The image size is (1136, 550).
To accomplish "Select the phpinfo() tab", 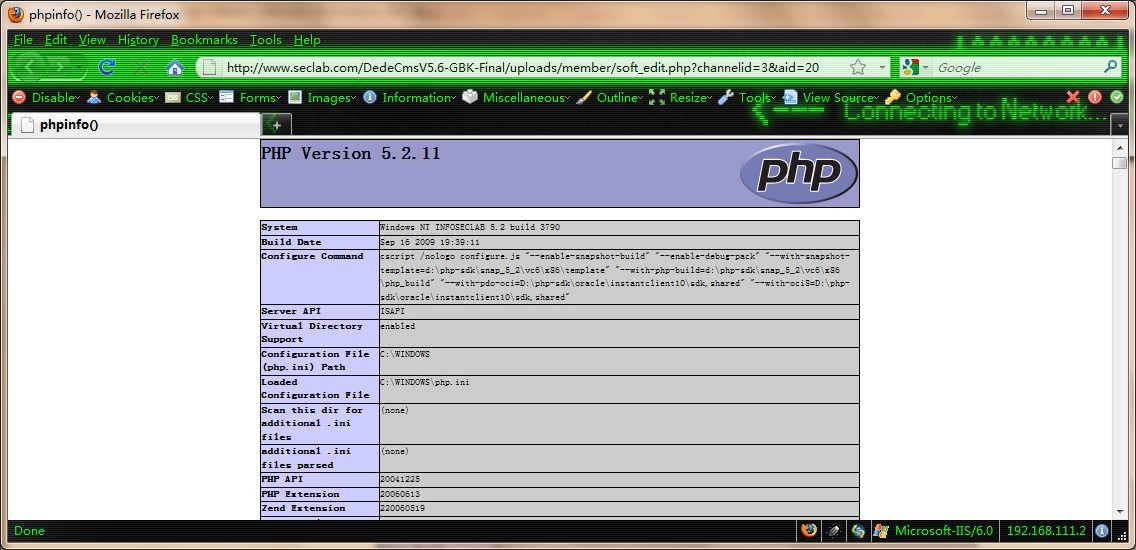I will point(135,125).
